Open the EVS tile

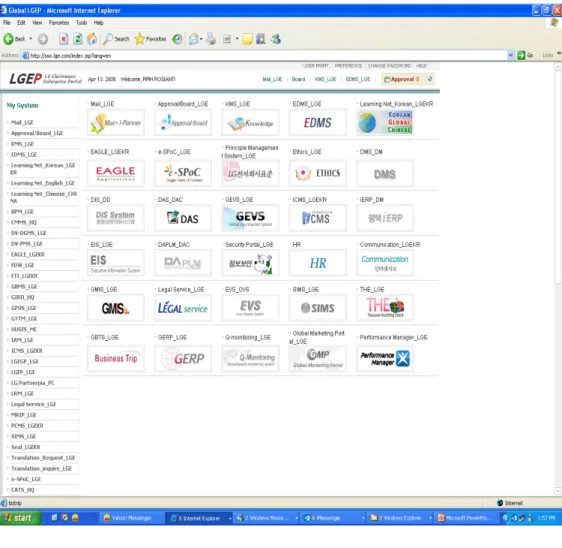coord(250,308)
